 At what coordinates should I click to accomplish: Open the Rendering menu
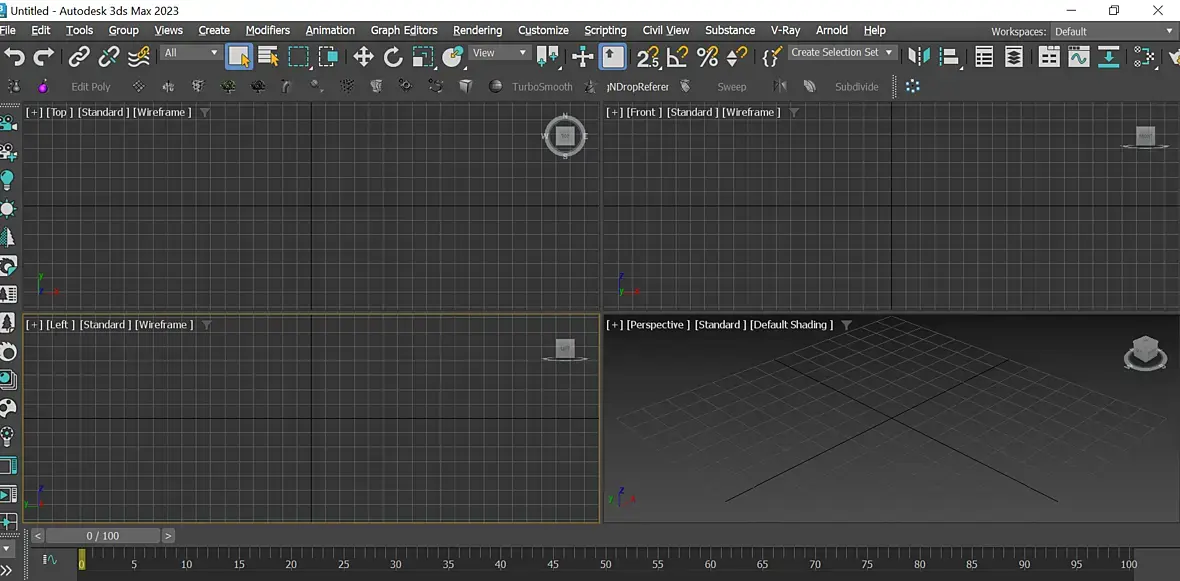pos(477,30)
